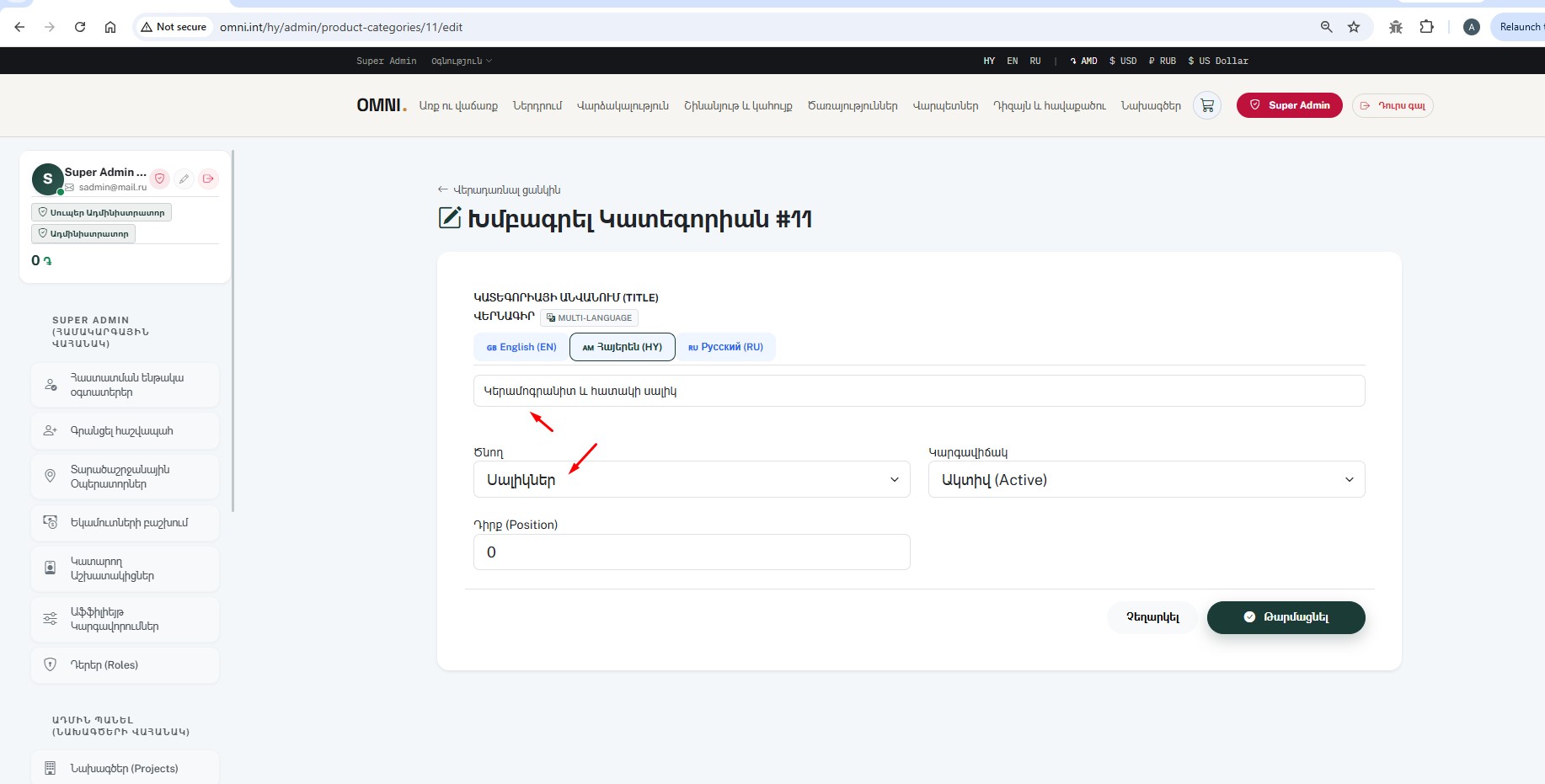Expand the Ծնող parent category dropdown
Image resolution: width=1545 pixels, height=784 pixels.
coord(692,479)
